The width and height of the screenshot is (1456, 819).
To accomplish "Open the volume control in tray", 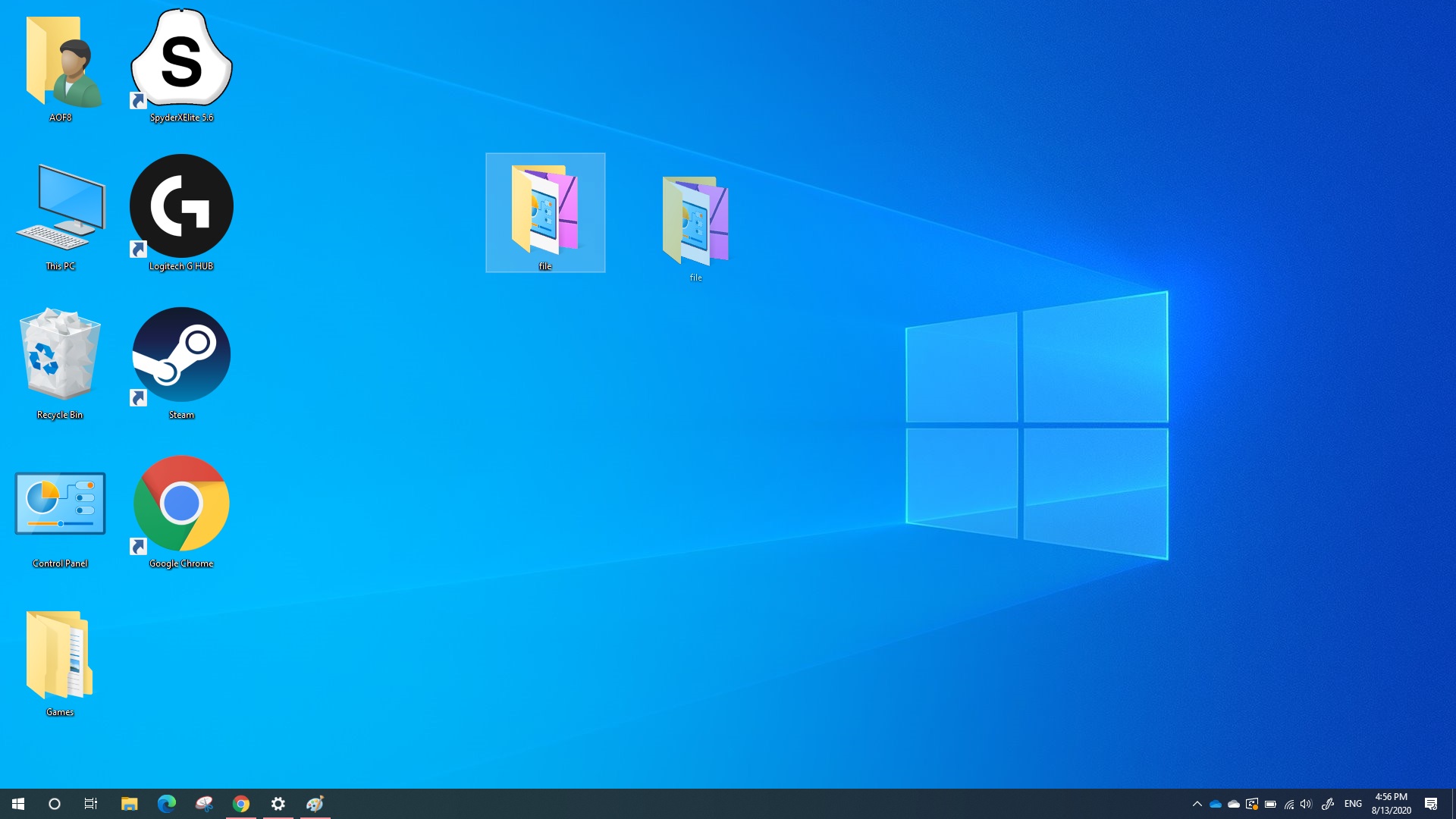I will 1306,804.
